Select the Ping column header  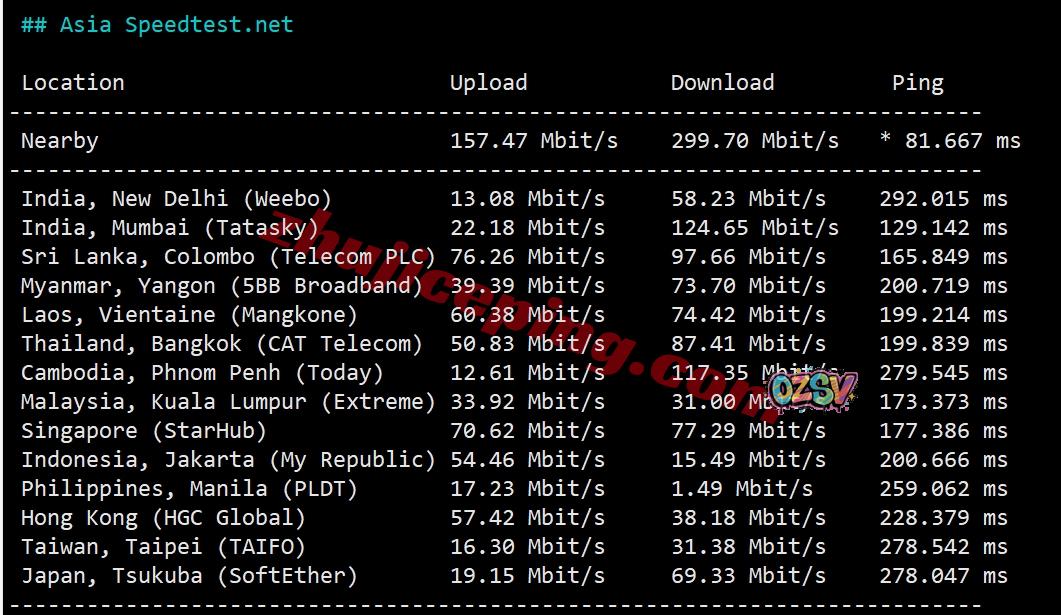(x=918, y=83)
